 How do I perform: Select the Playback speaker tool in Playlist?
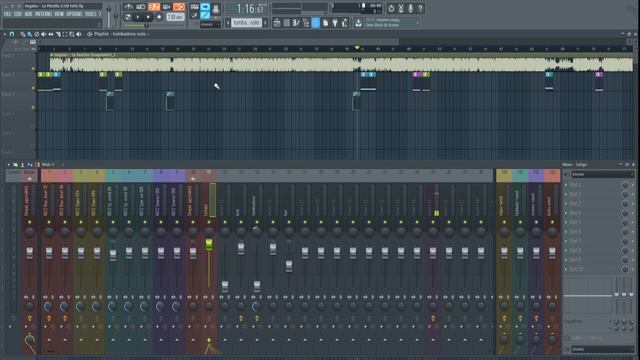point(79,34)
